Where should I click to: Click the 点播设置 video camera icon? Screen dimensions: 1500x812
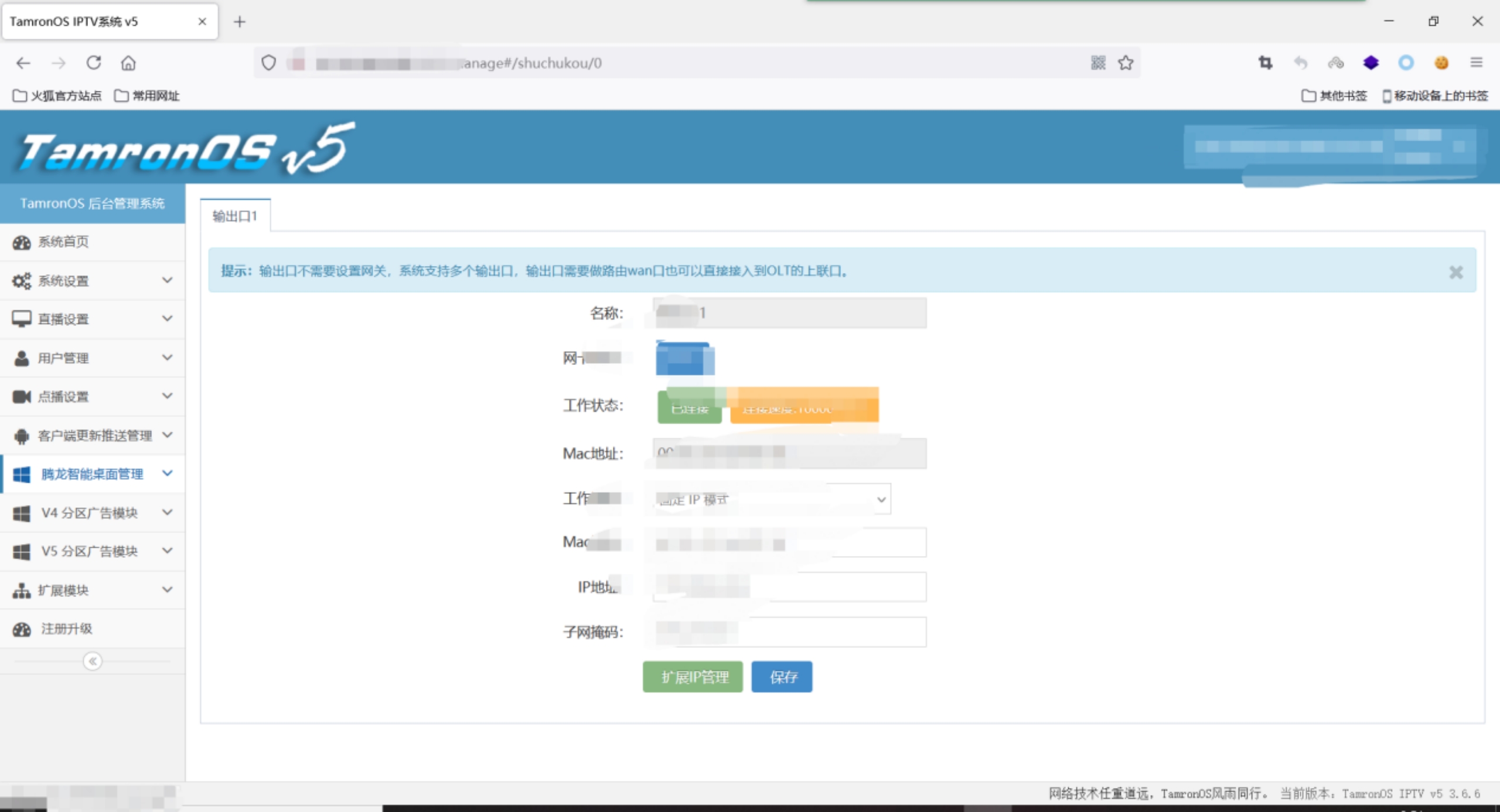22,397
